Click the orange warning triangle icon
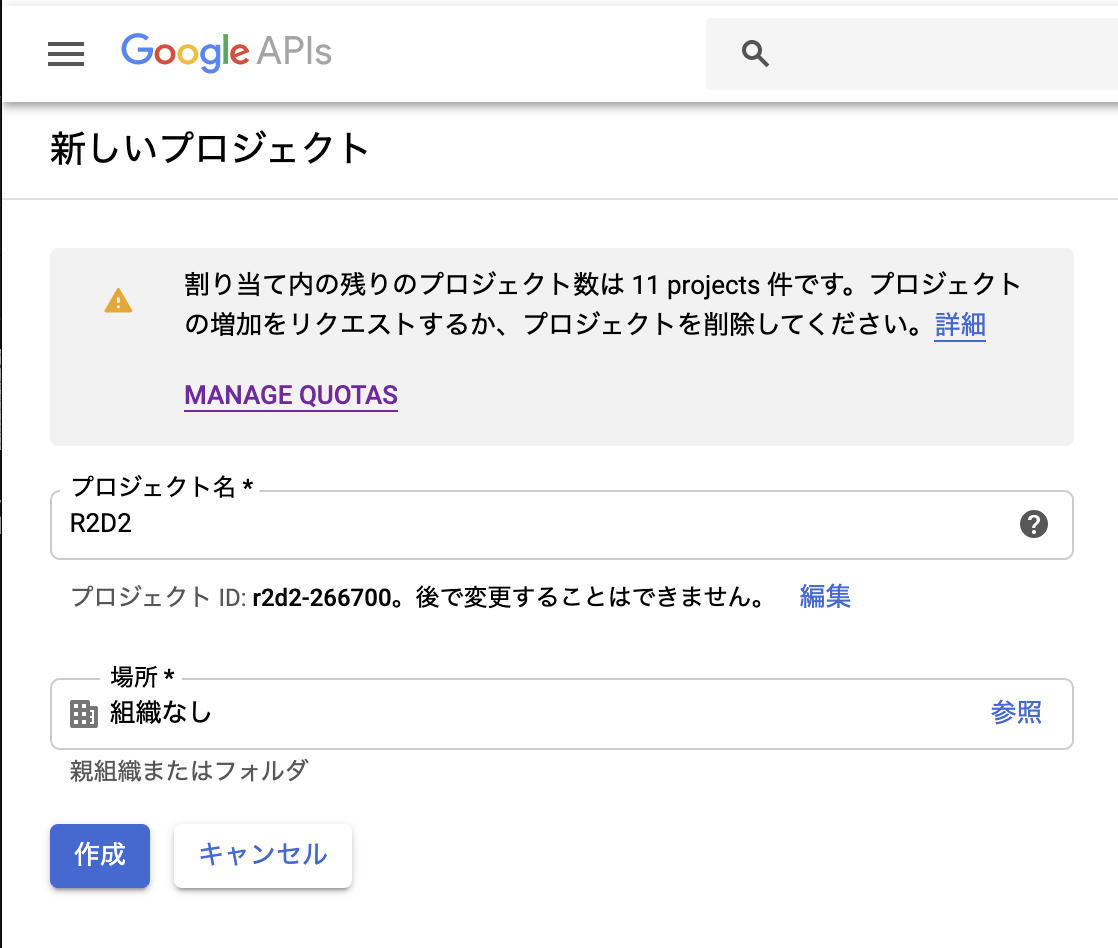Viewport: 1118px width, 948px height. tap(118, 301)
